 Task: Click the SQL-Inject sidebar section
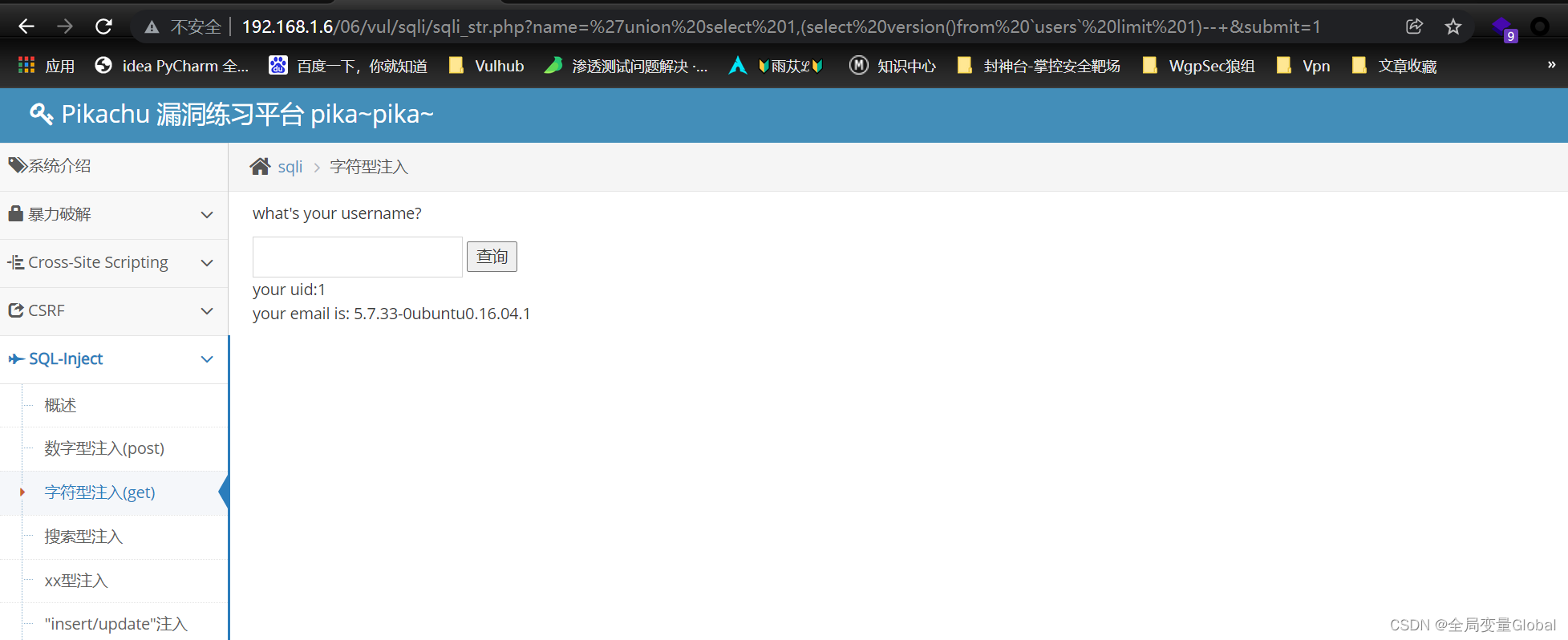pyautogui.click(x=114, y=359)
